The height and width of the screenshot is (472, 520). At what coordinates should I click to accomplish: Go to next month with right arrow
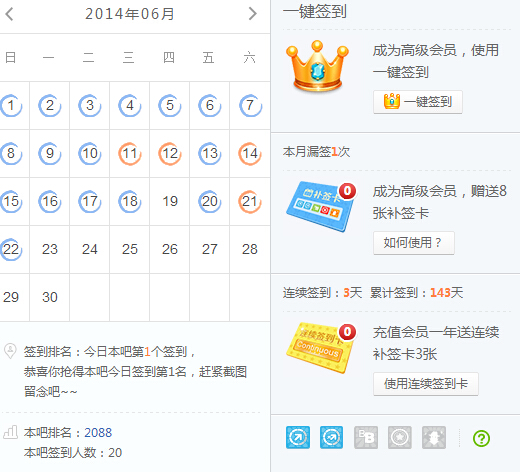pos(253,14)
